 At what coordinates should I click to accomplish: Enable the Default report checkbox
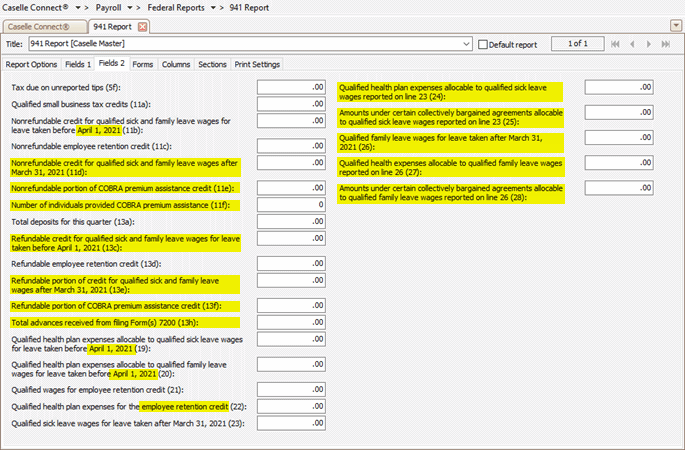(x=483, y=45)
